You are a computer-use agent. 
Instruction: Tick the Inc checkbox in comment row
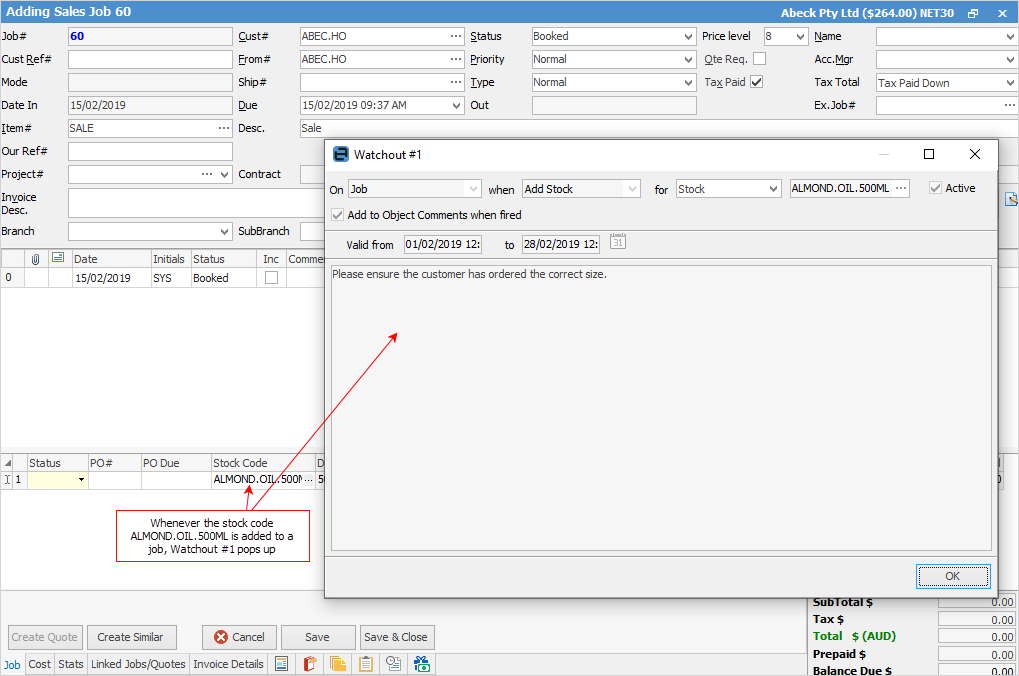click(x=271, y=278)
